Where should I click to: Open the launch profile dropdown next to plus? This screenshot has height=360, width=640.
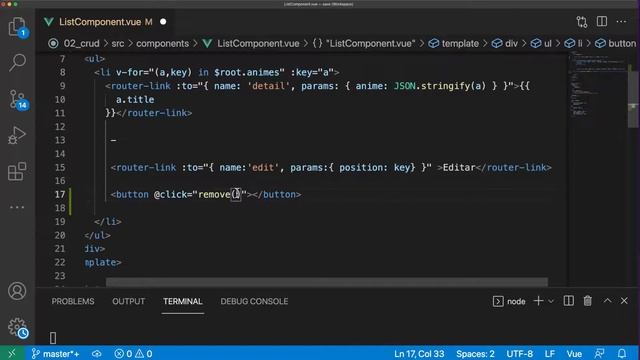[551, 301]
